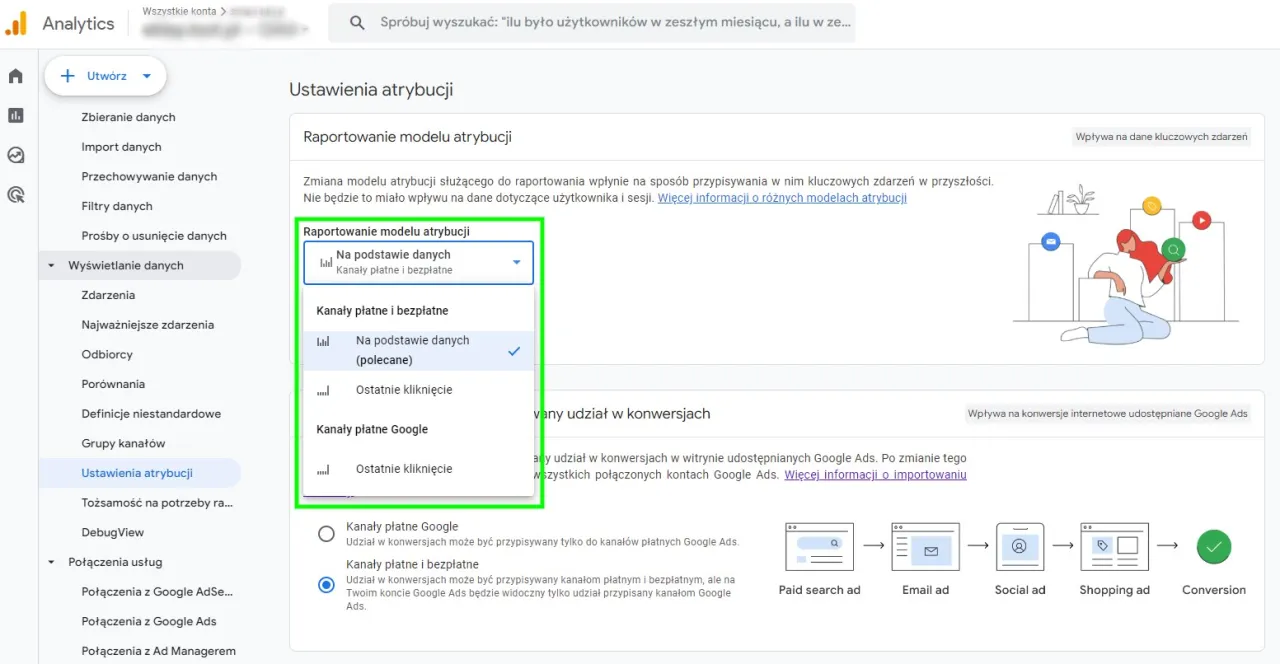Screen dimensions: 1280x664
Task: Collapse the Wyświetlanie danych section
Action: coord(51,265)
